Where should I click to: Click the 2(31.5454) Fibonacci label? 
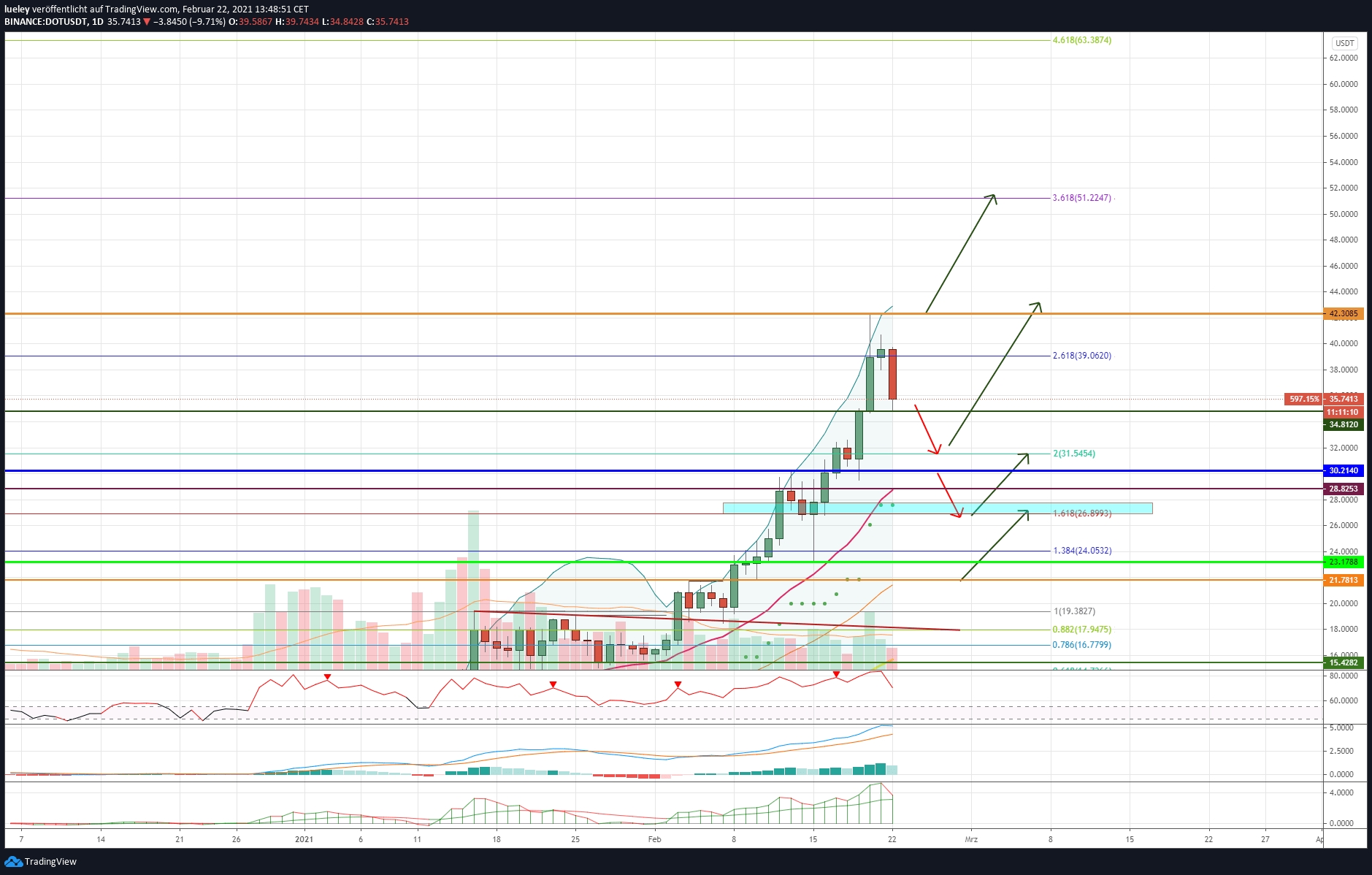1073,454
